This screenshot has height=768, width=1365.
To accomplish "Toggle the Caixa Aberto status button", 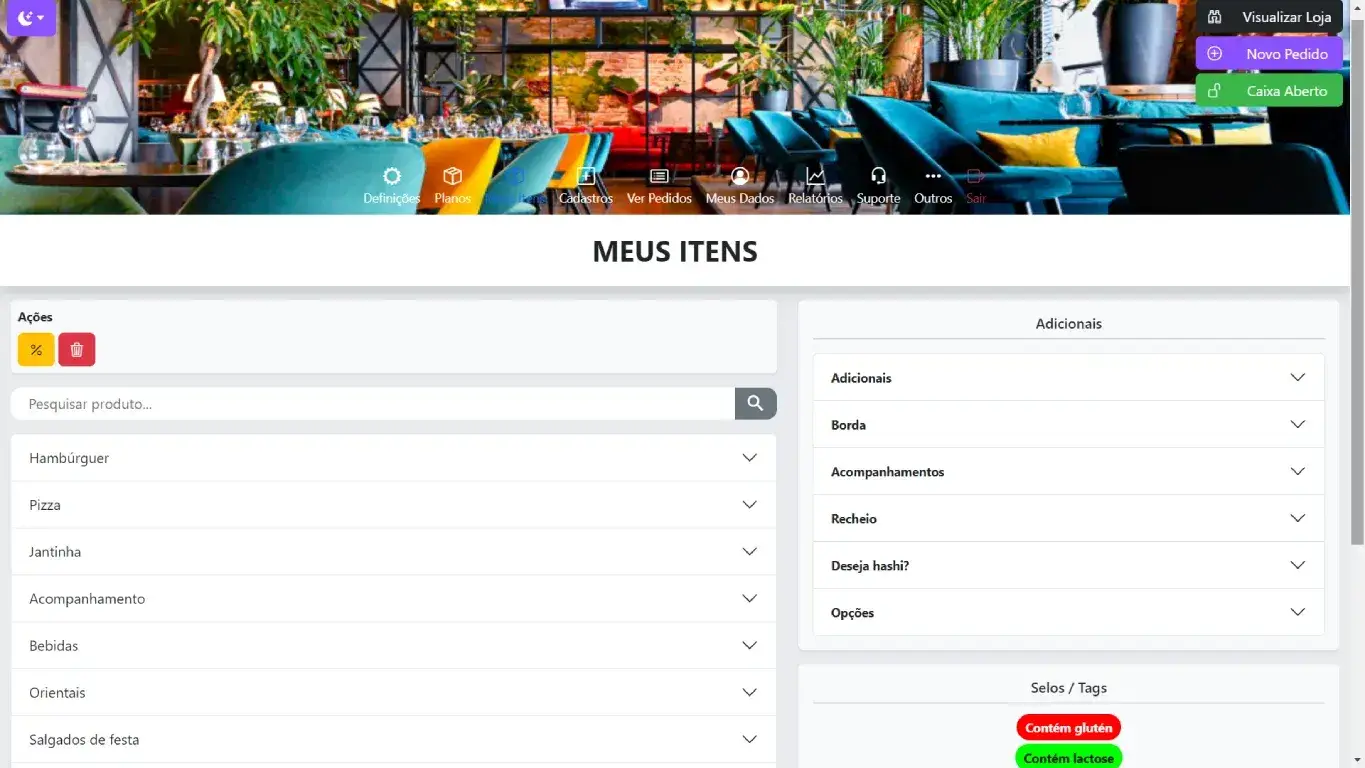I will click(x=1269, y=90).
